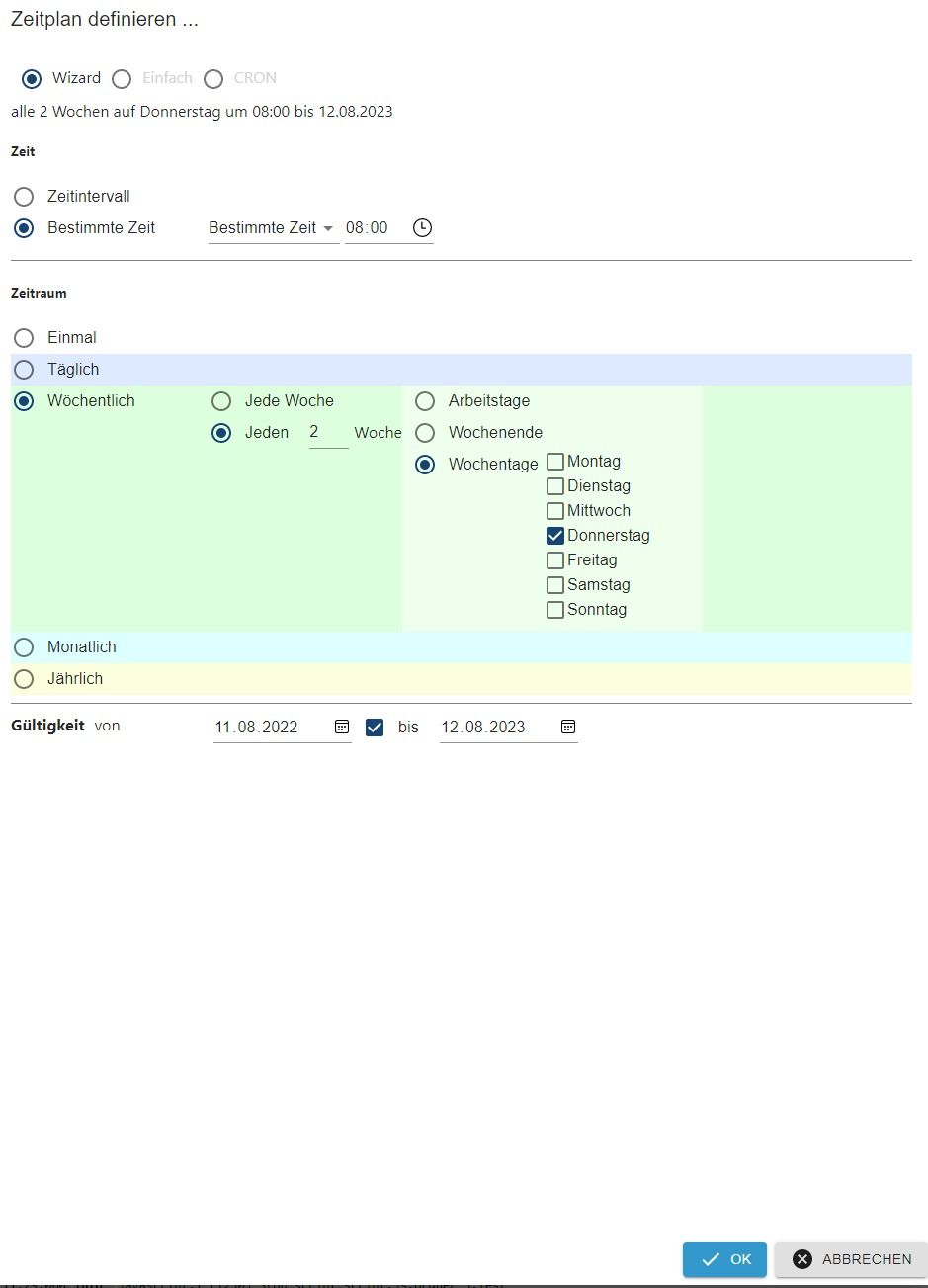Viewport: 928px width, 1288px height.
Task: Check the Dienstag checkbox
Action: tap(555, 486)
